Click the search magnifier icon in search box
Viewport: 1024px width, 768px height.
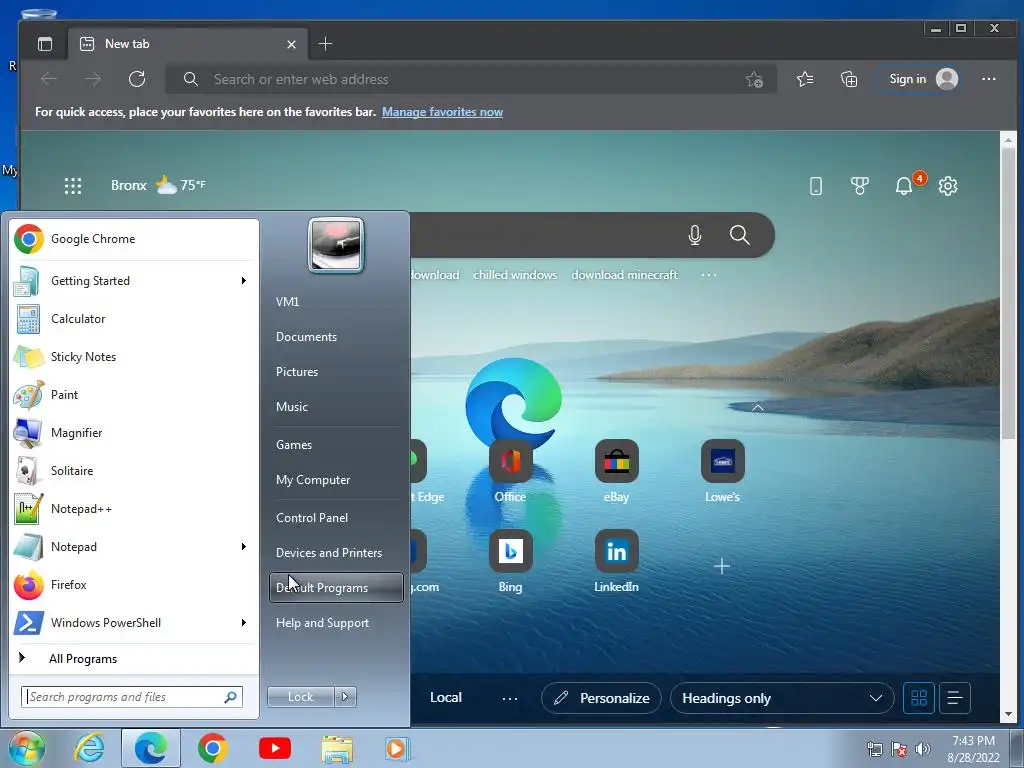(x=739, y=234)
